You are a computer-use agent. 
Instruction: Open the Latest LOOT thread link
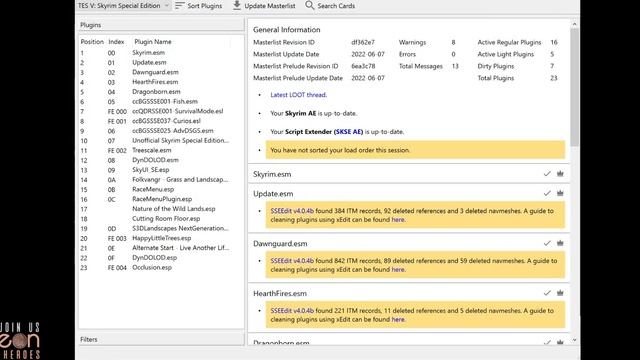tap(298, 95)
